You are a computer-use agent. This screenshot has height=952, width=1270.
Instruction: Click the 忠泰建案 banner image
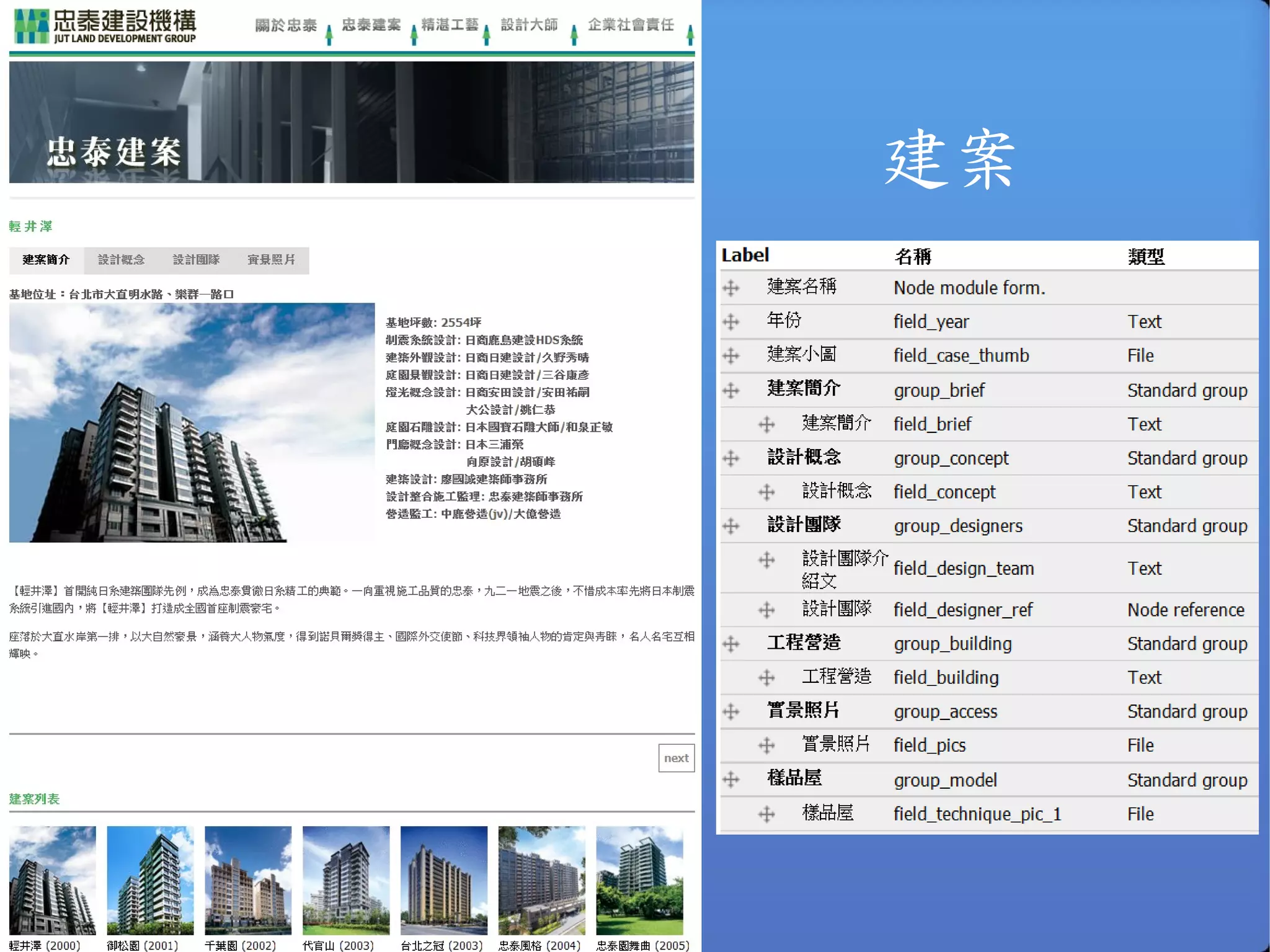click(x=352, y=122)
